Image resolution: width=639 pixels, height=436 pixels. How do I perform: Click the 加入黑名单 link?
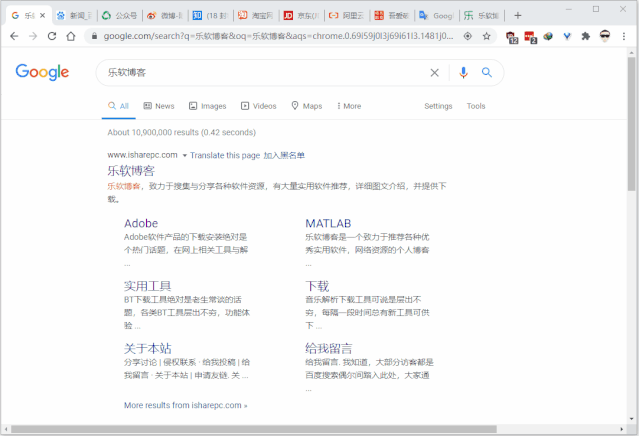click(284, 155)
